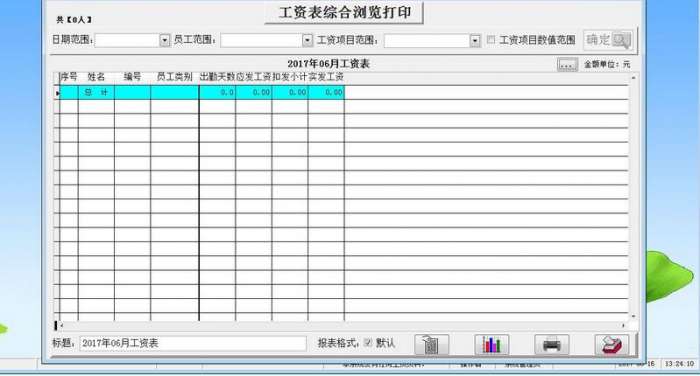
Task: Click the bar chart statistics icon
Action: (492, 344)
